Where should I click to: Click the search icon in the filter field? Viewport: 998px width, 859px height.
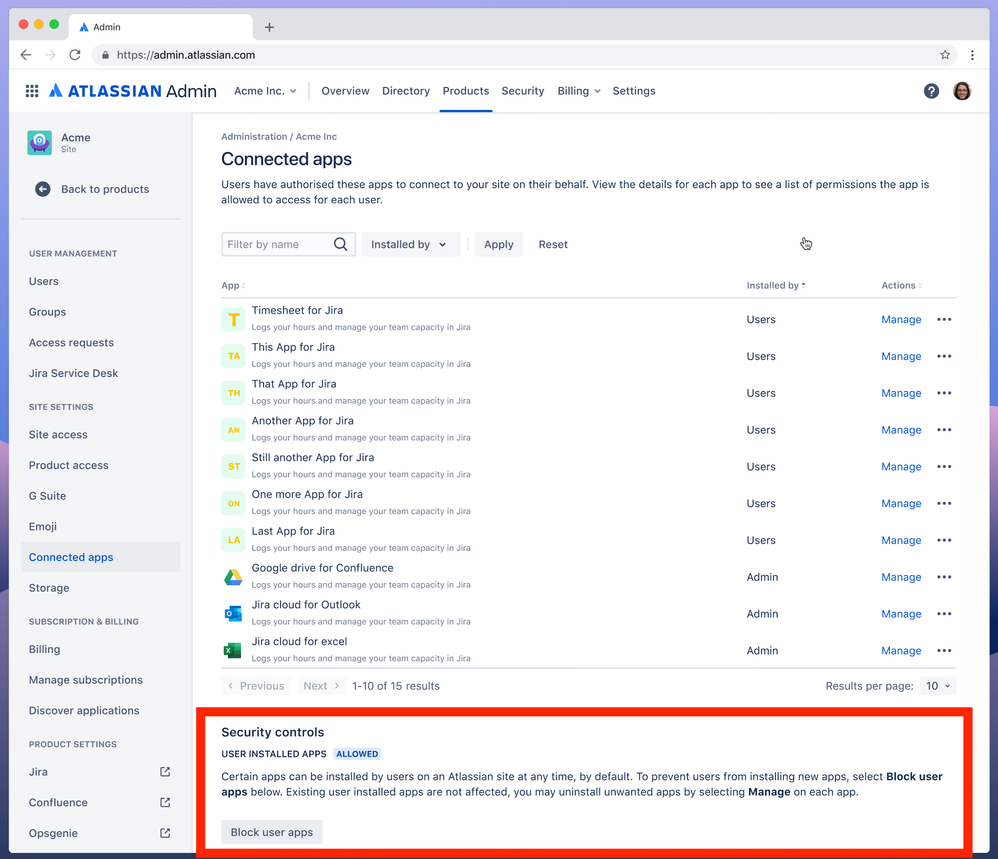(341, 244)
